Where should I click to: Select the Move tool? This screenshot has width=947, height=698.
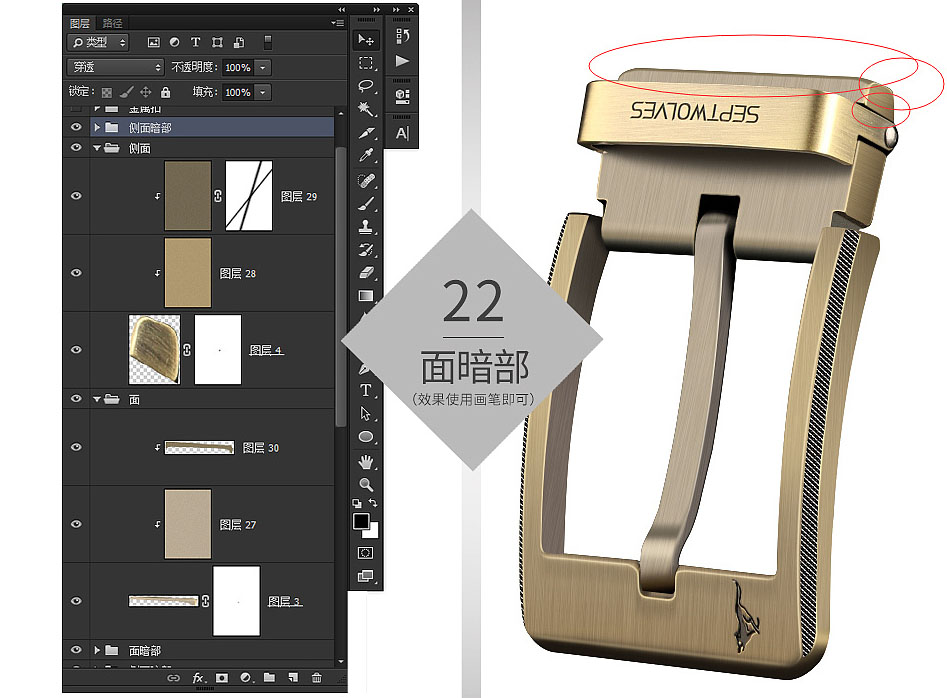(x=366, y=40)
